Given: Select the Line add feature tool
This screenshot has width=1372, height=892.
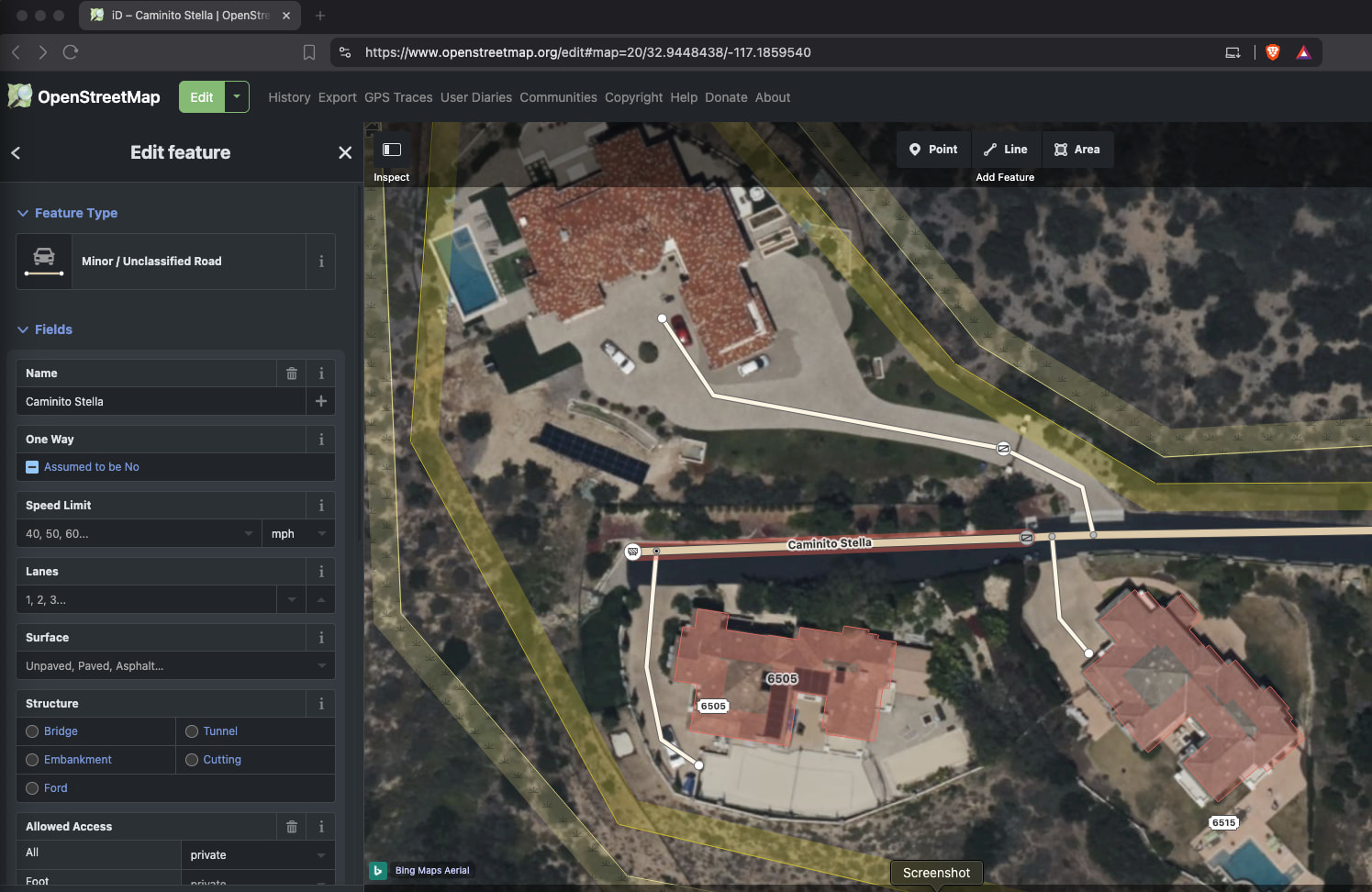Looking at the screenshot, I should pyautogui.click(x=1006, y=150).
